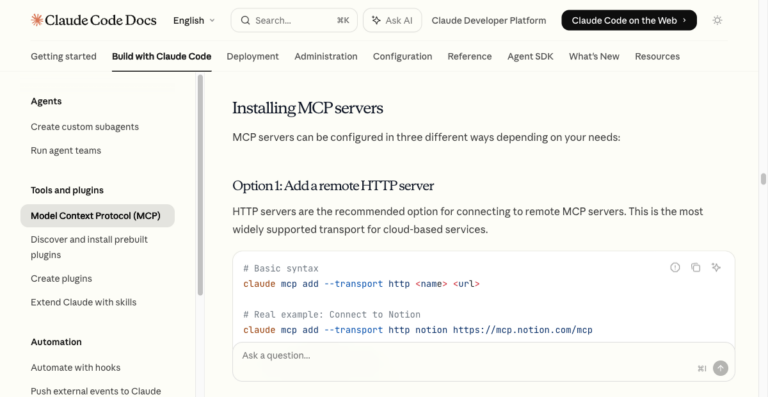Click the '# Basic syntax' comment line

click(281, 269)
